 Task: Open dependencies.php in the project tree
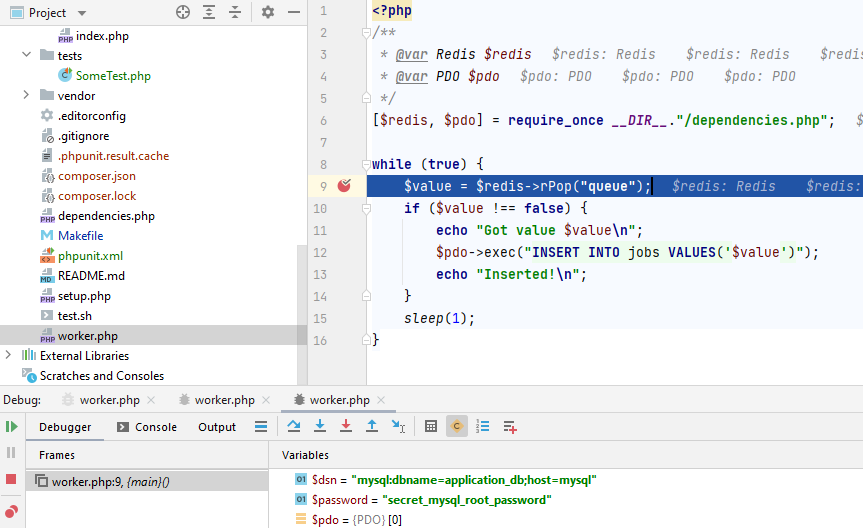(x=106, y=216)
